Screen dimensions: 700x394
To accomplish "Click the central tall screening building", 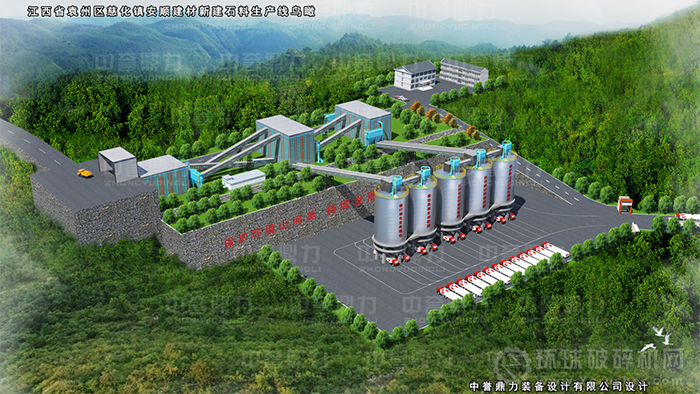I will [284, 140].
